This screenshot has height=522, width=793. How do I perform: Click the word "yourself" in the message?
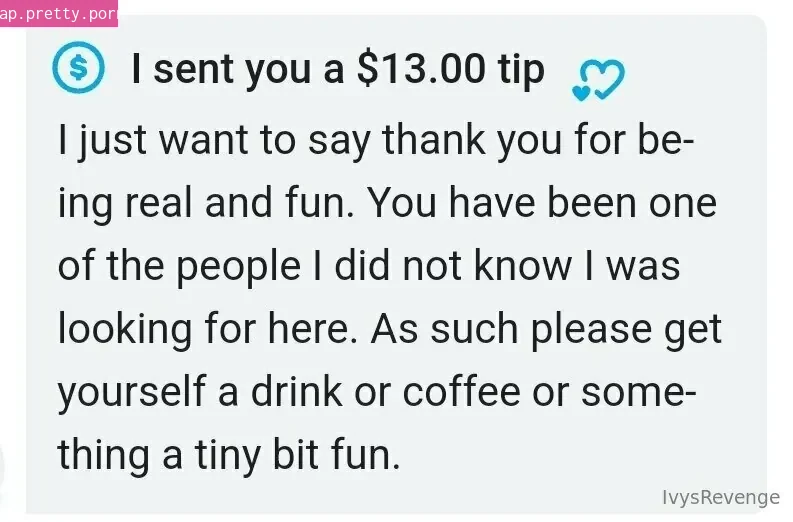pyautogui.click(x=131, y=393)
